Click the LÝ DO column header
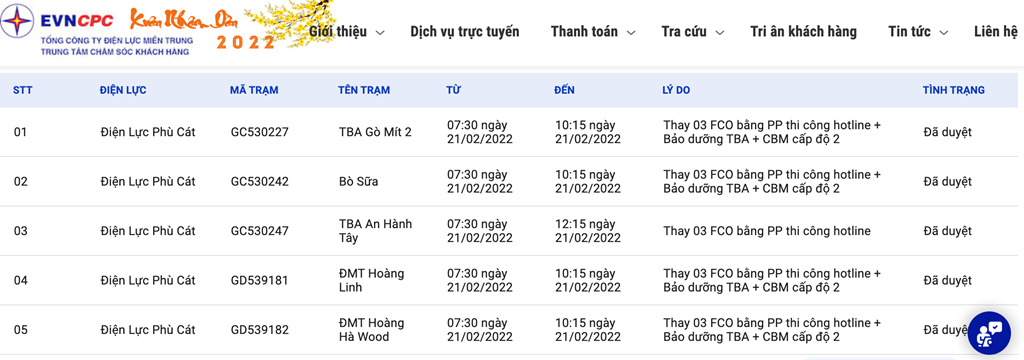1024x360 pixels. click(676, 90)
